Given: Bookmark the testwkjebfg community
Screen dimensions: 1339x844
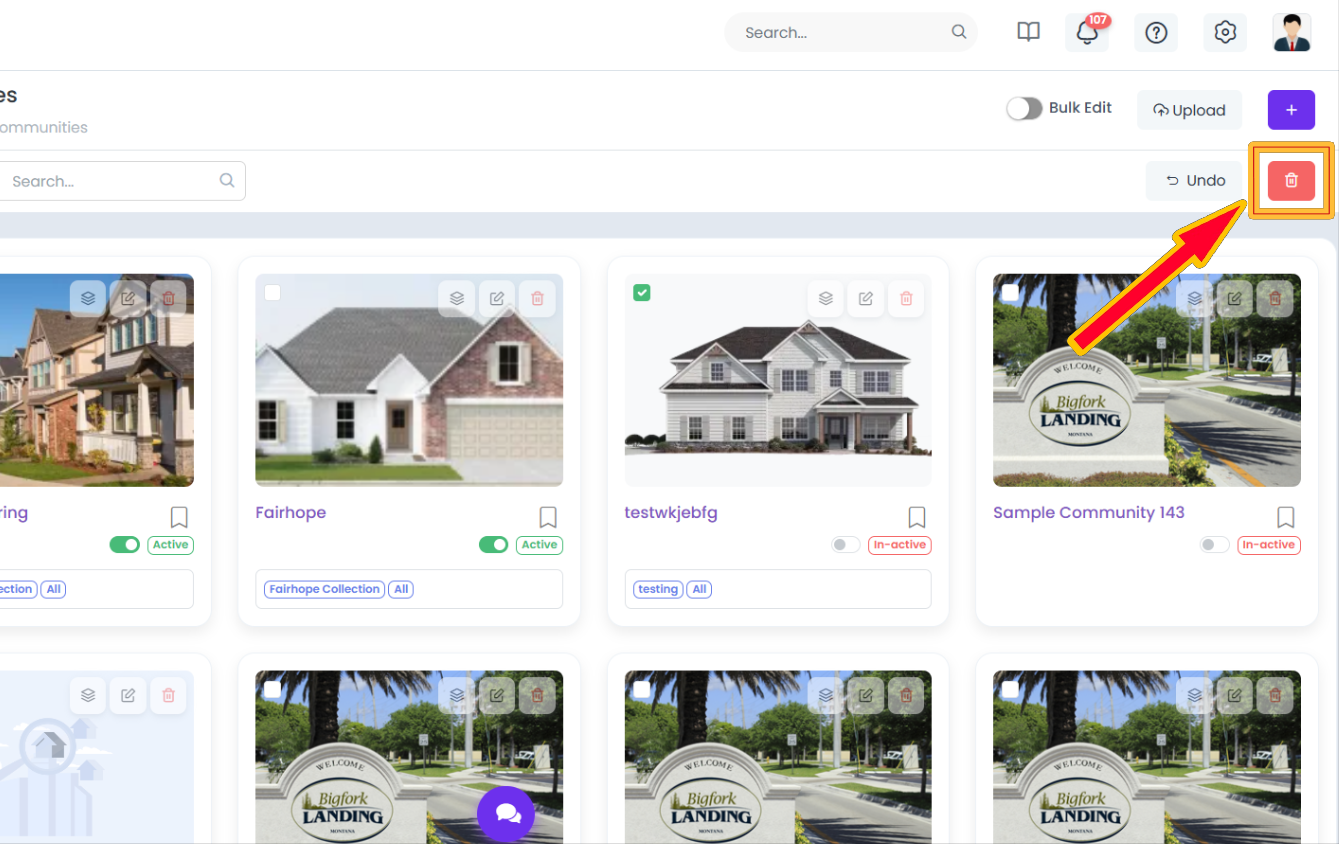Looking at the screenshot, I should pyautogui.click(x=917, y=517).
